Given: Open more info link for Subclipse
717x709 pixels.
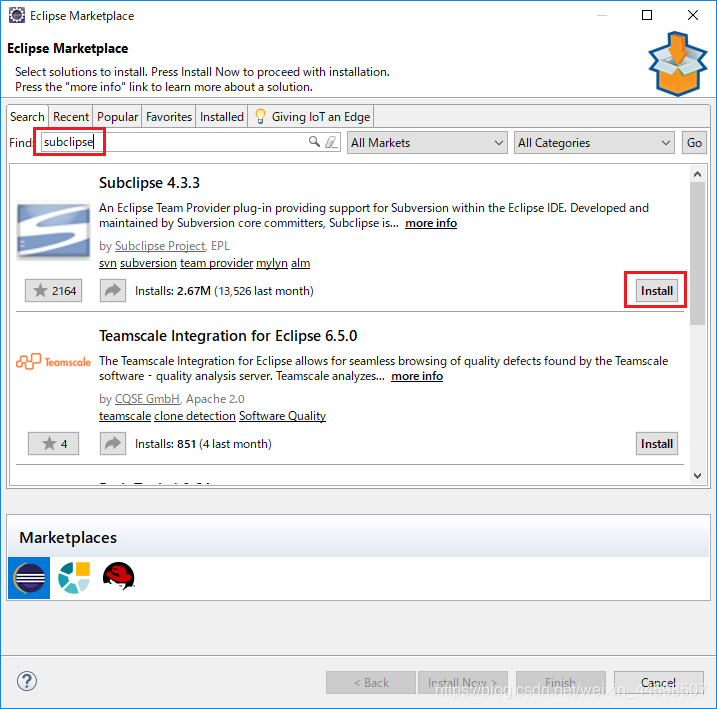Looking at the screenshot, I should click(x=431, y=223).
